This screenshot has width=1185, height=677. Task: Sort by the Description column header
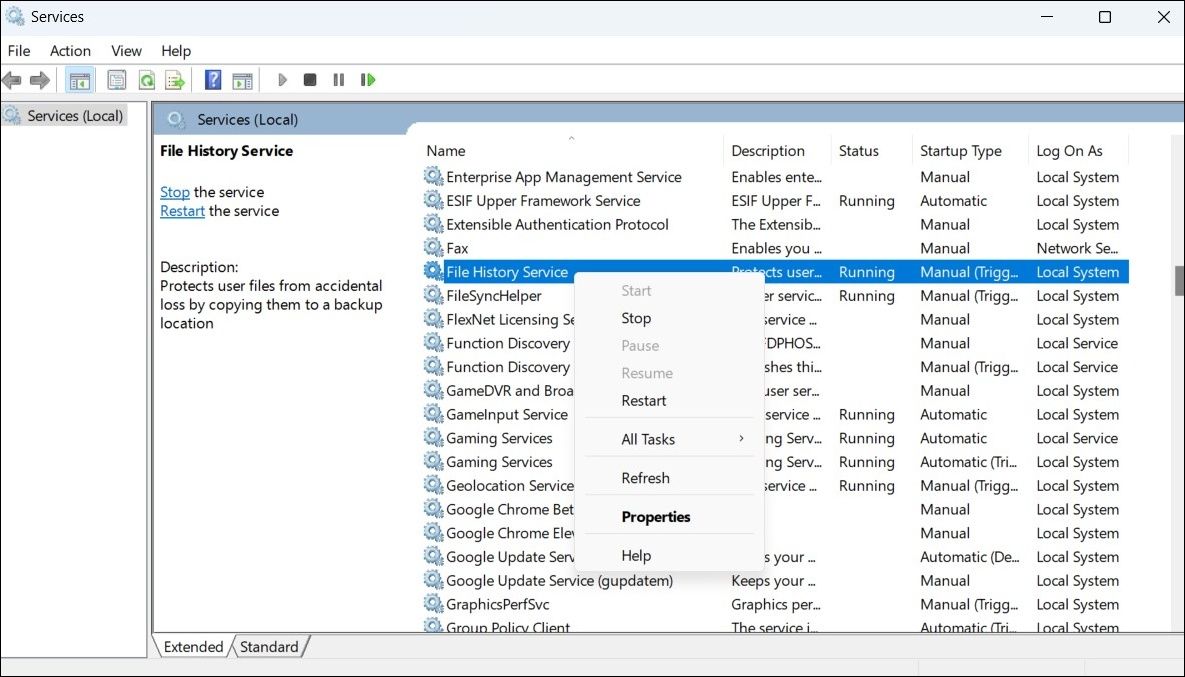(777, 150)
